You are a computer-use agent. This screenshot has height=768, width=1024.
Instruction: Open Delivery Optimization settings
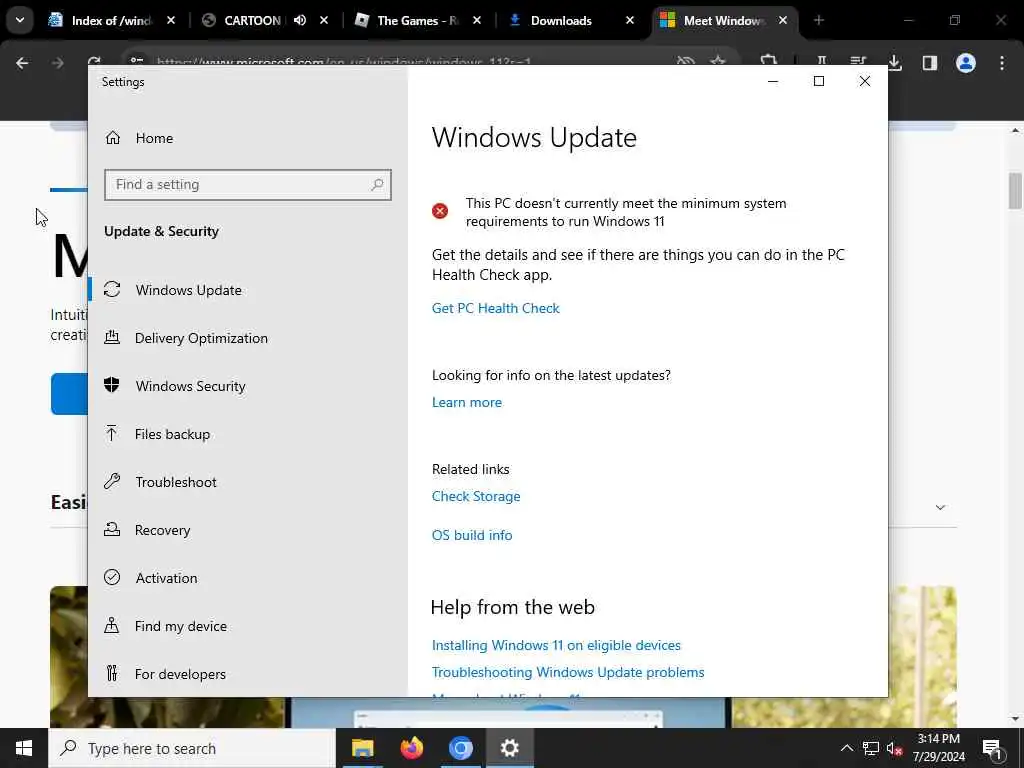point(201,338)
